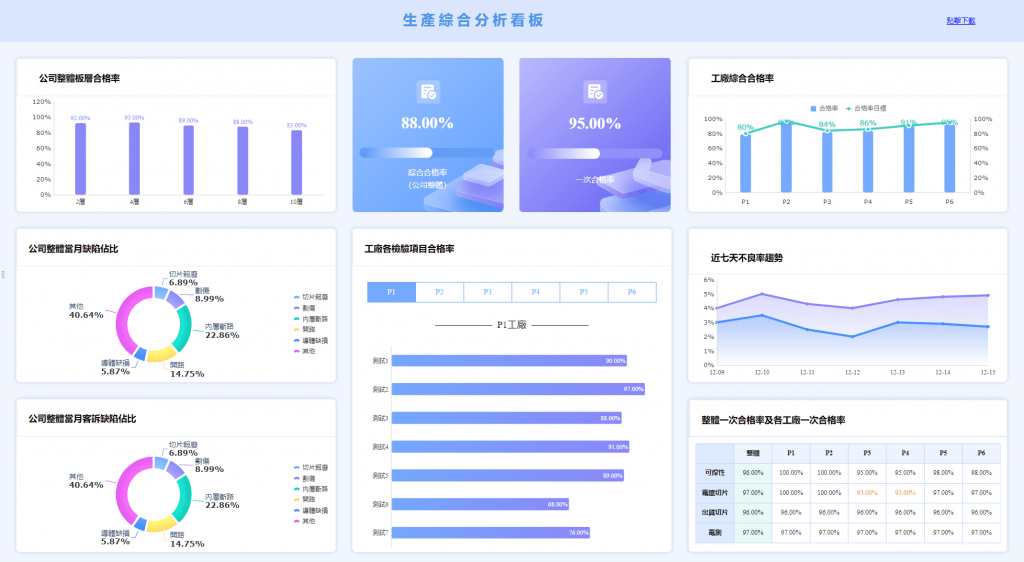Image resolution: width=1024 pixels, height=562 pixels.
Task: Click the 2層 bar in board layer chart
Action: (x=80, y=158)
